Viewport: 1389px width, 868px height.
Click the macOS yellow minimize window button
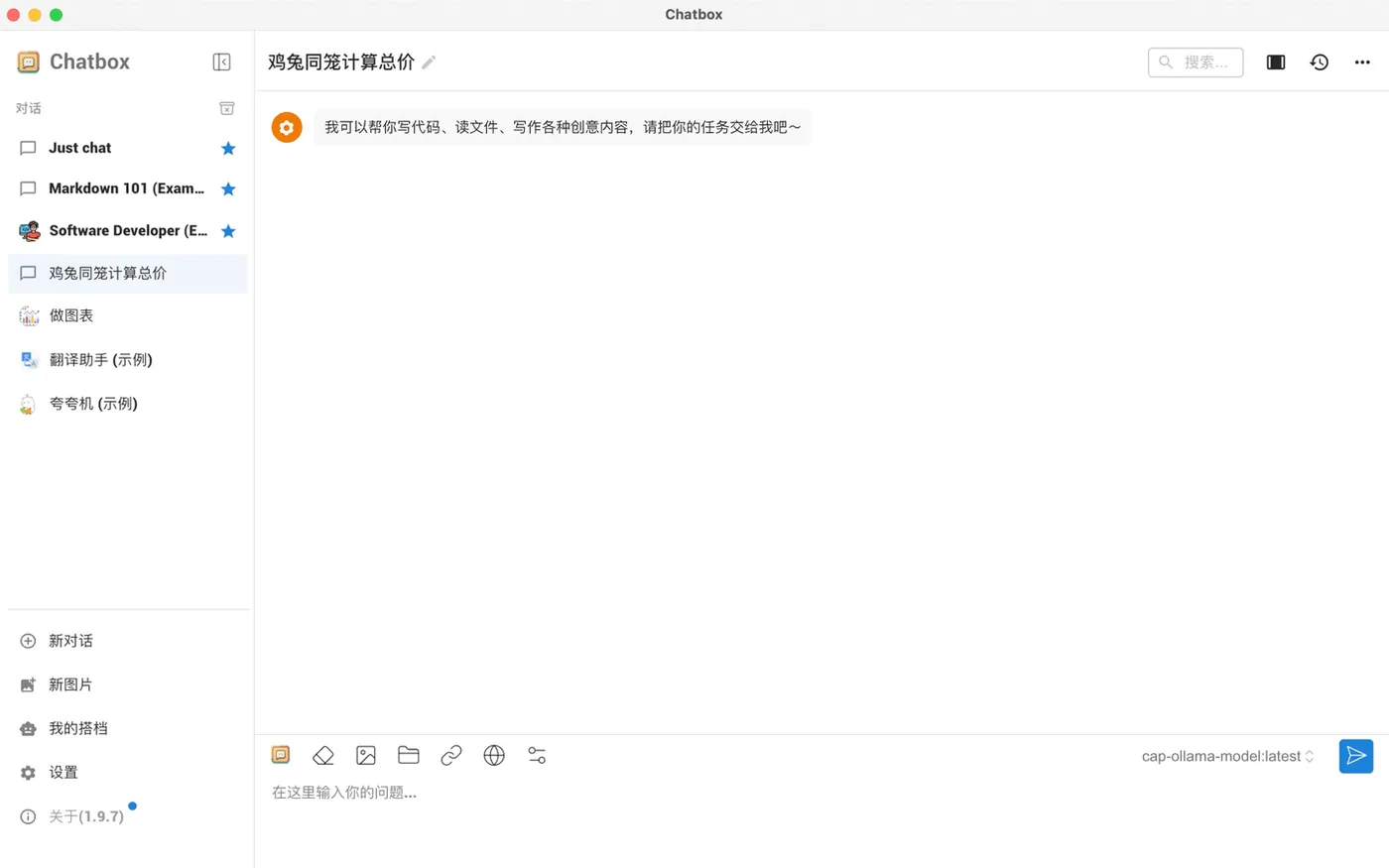coord(35,15)
